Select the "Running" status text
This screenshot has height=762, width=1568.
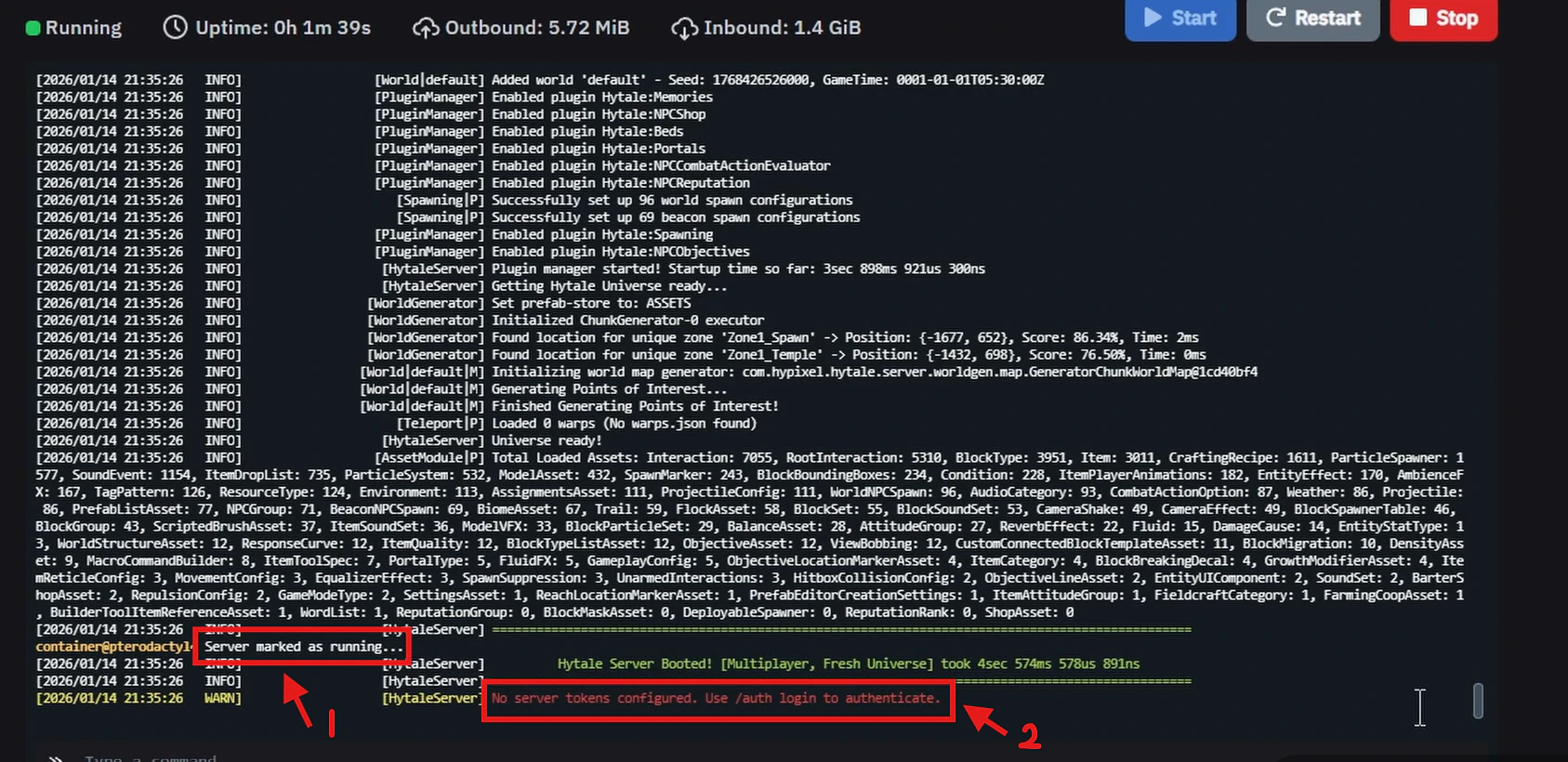tap(84, 28)
